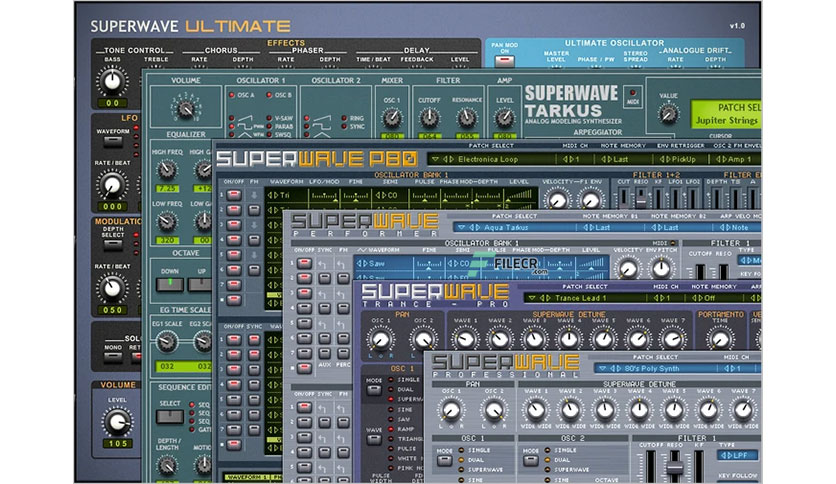Click the Wave button in Trance-Pro OSC 1
836x484 pixels.
coord(374,440)
